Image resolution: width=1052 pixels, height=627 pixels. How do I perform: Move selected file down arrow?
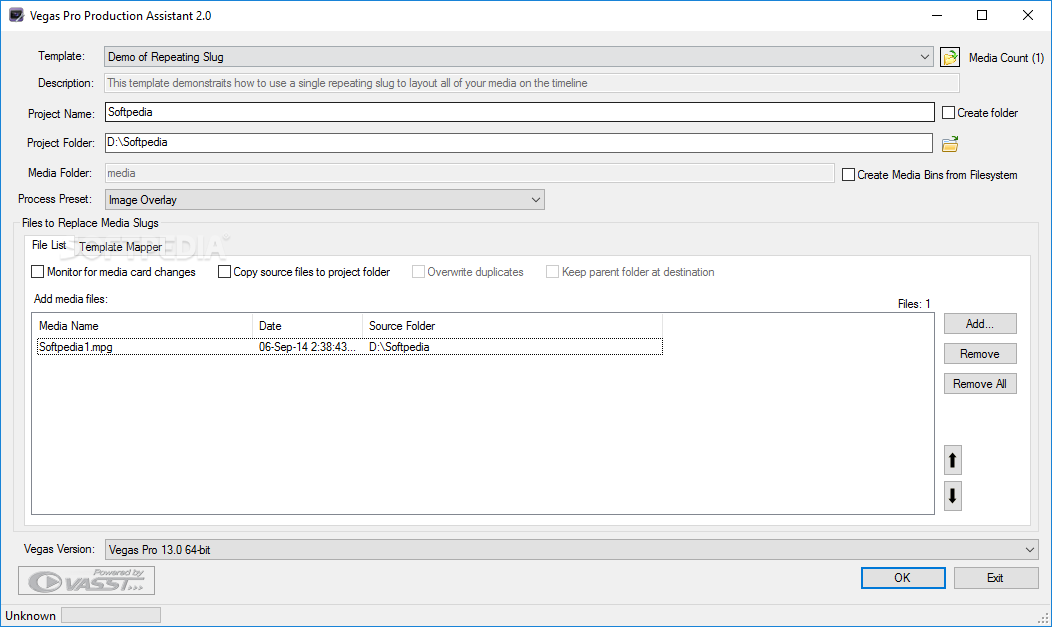[x=953, y=496]
